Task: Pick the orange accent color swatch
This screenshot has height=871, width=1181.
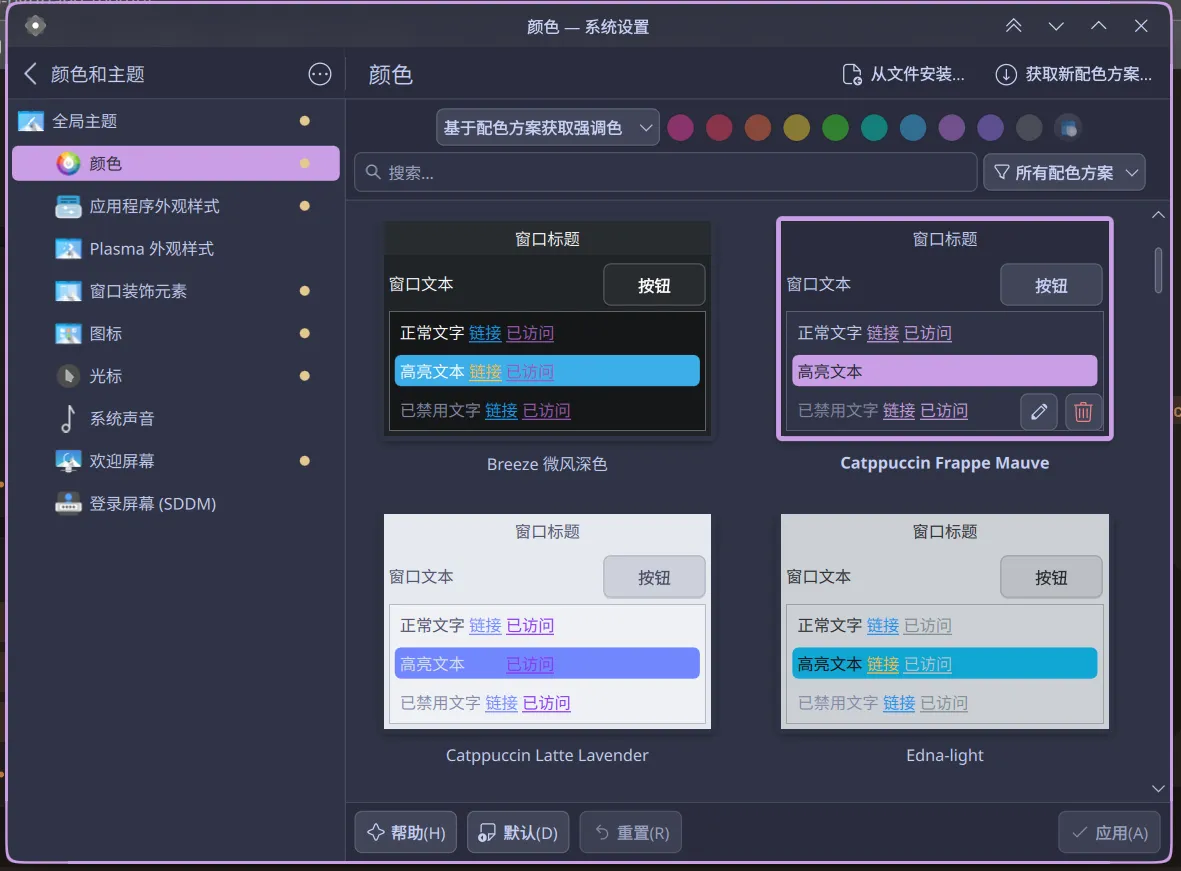Action: click(758, 128)
